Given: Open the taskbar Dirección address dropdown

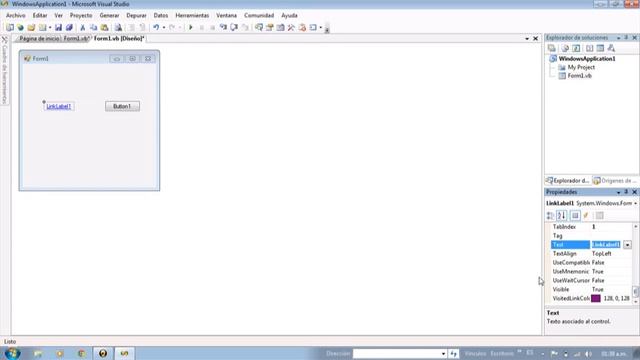Looking at the screenshot, I should tap(443, 353).
